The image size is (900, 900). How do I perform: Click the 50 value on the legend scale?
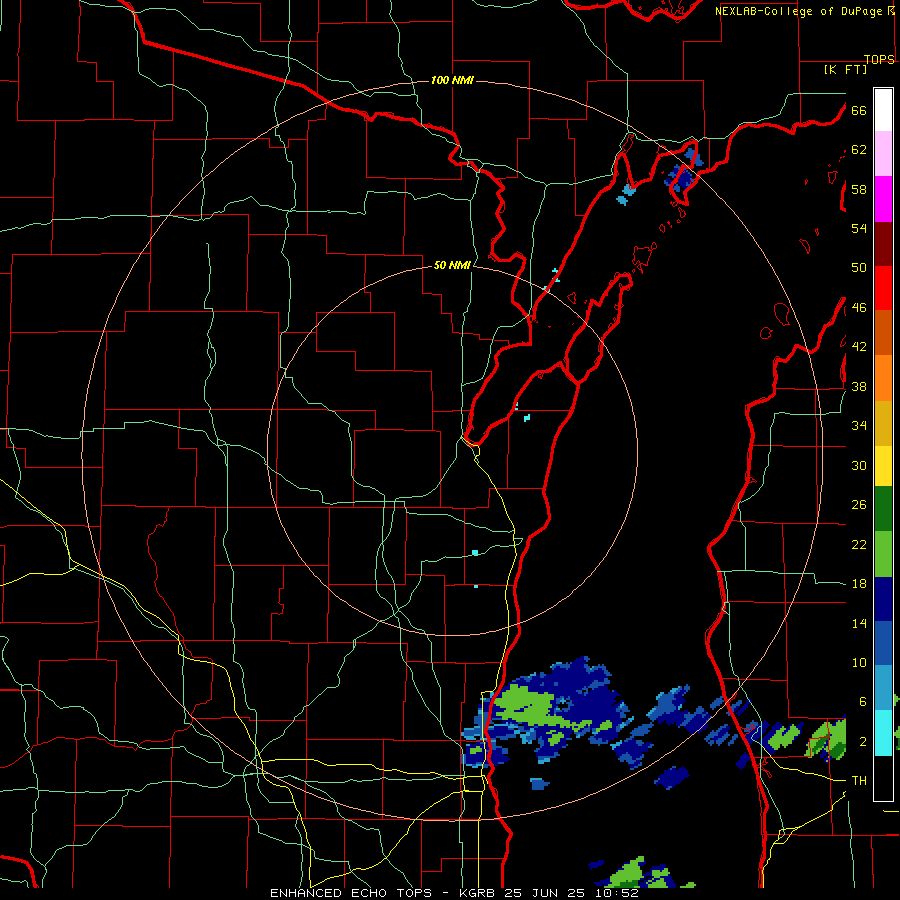click(859, 268)
